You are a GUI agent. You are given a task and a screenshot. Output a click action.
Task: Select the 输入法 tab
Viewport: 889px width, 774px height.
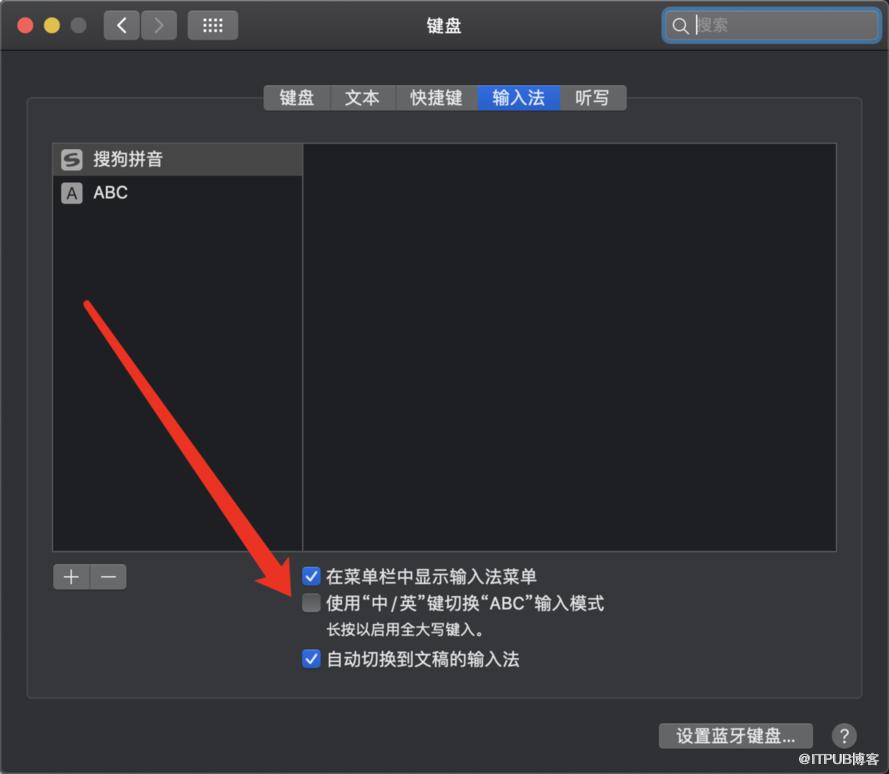pyautogui.click(x=519, y=98)
